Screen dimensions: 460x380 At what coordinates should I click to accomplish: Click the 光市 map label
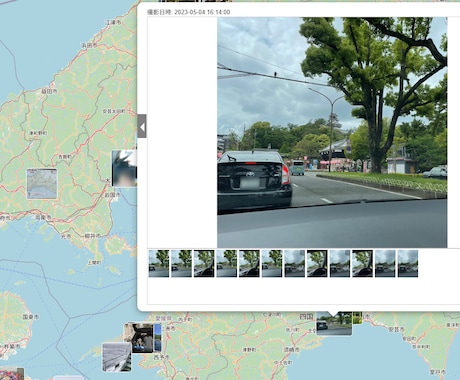pos(66,236)
